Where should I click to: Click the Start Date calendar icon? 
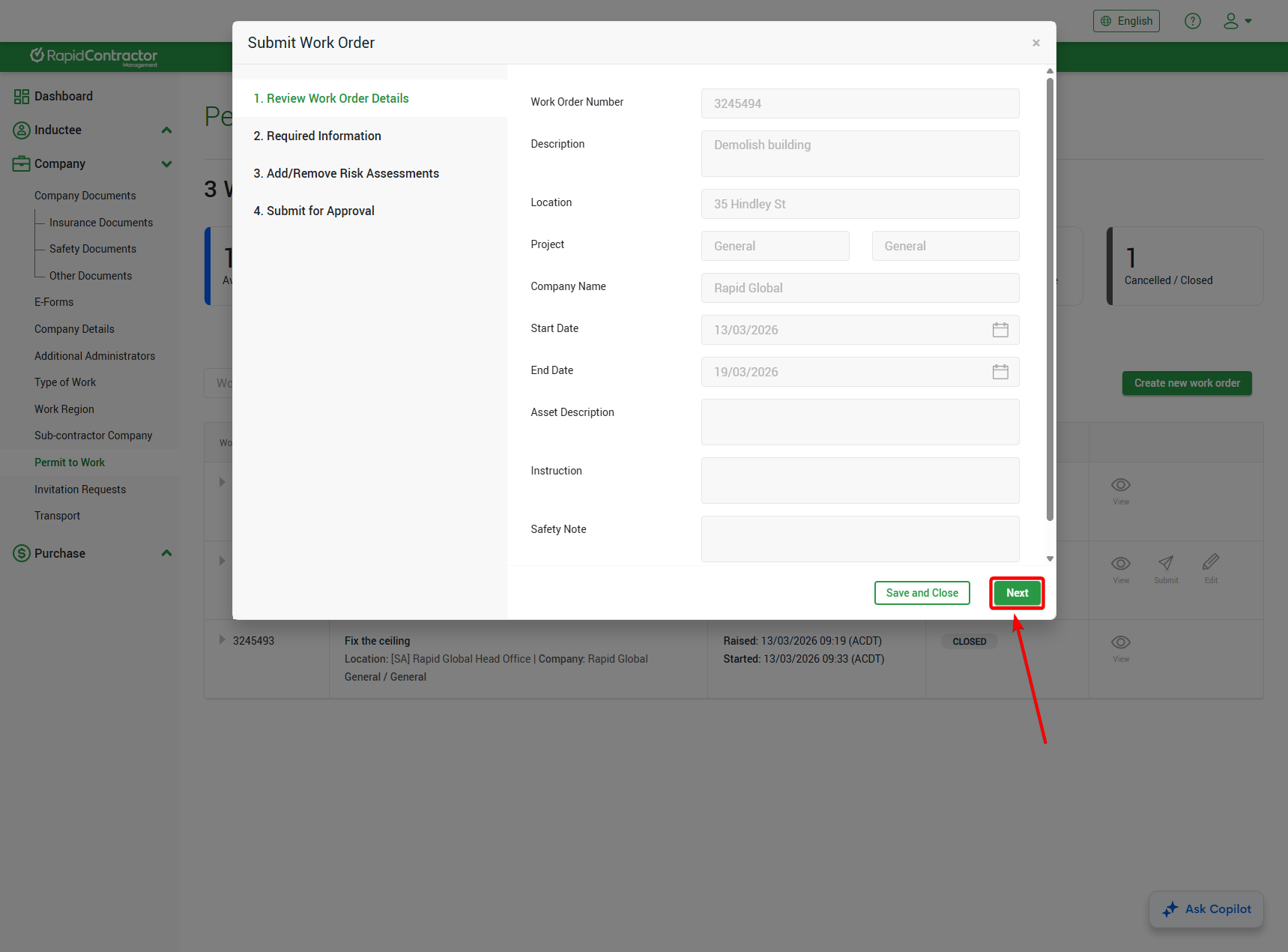coord(1000,330)
